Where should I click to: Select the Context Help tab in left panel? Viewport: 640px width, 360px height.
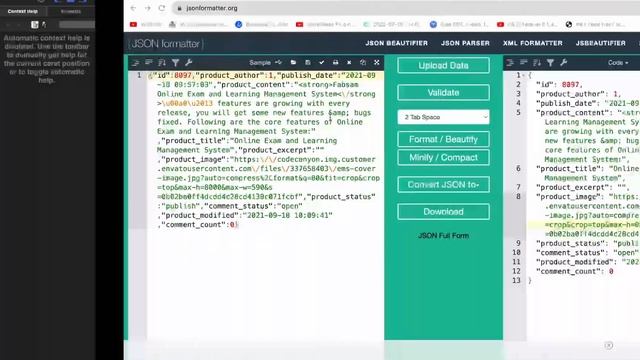pyautogui.click(x=22, y=11)
